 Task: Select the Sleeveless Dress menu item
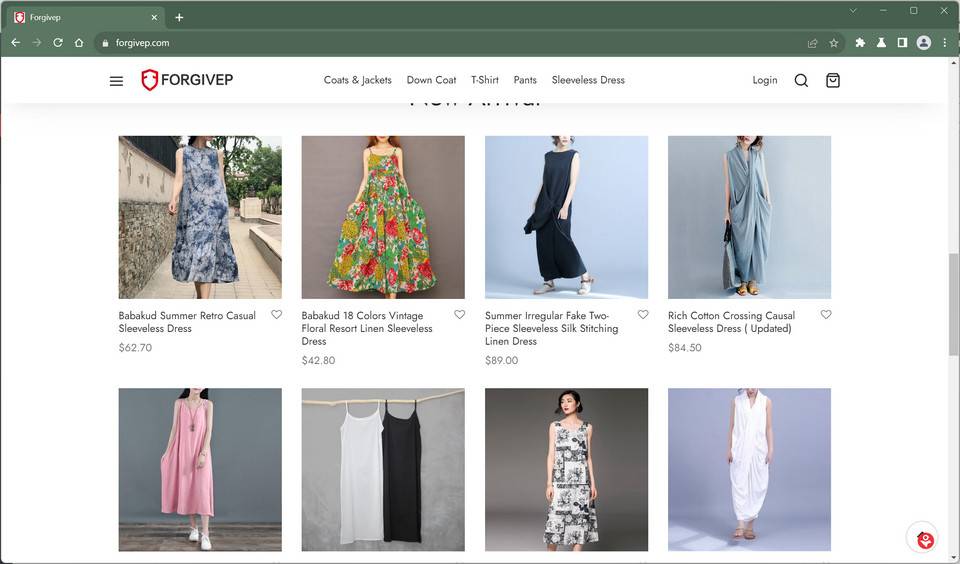588,80
